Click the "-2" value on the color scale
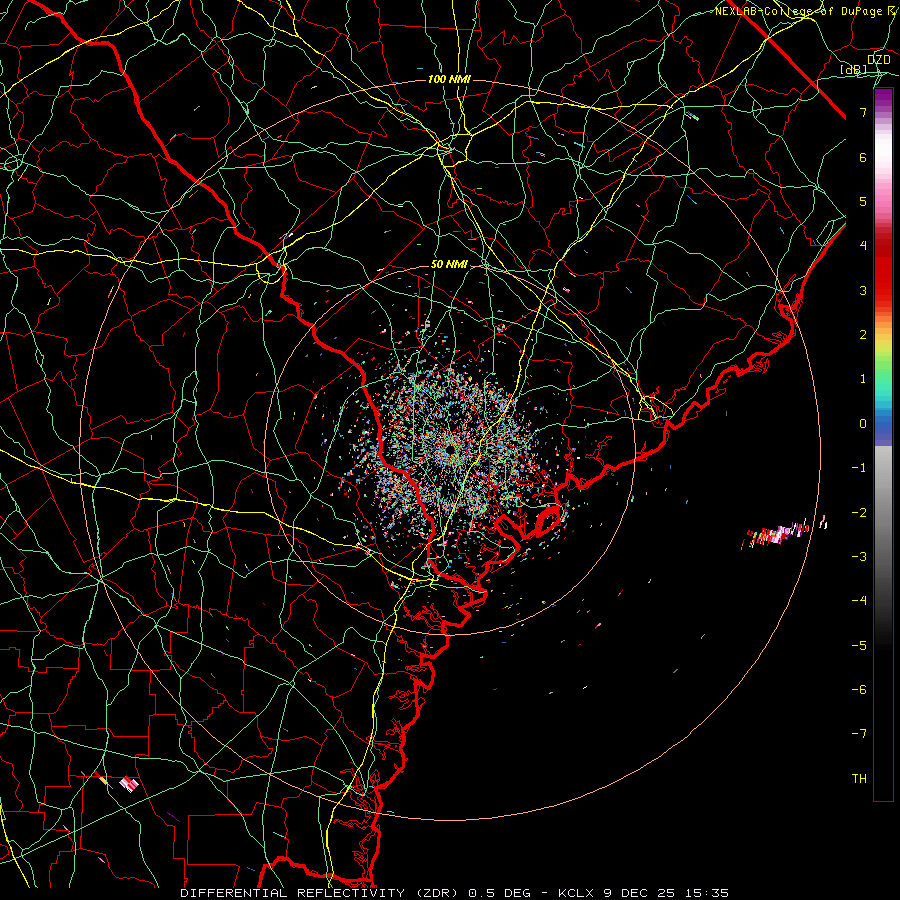Image resolution: width=900 pixels, height=900 pixels. pos(859,513)
